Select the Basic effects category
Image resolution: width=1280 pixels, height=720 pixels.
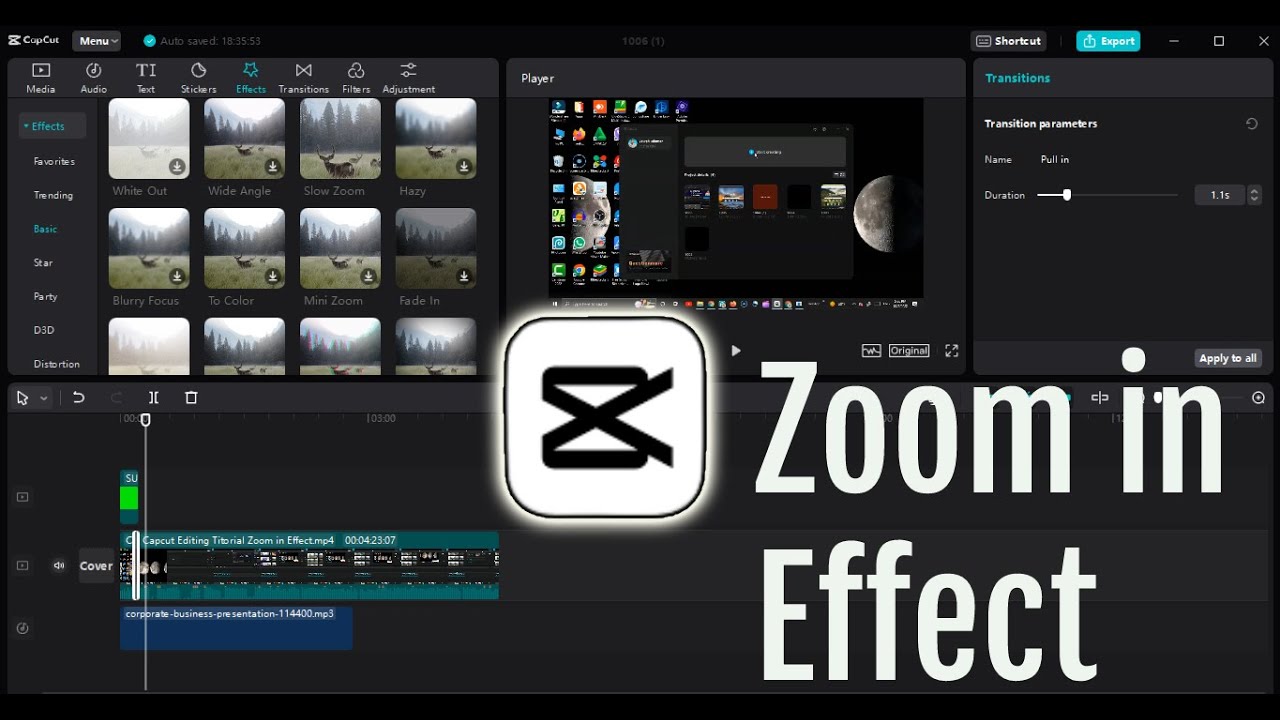click(x=45, y=228)
